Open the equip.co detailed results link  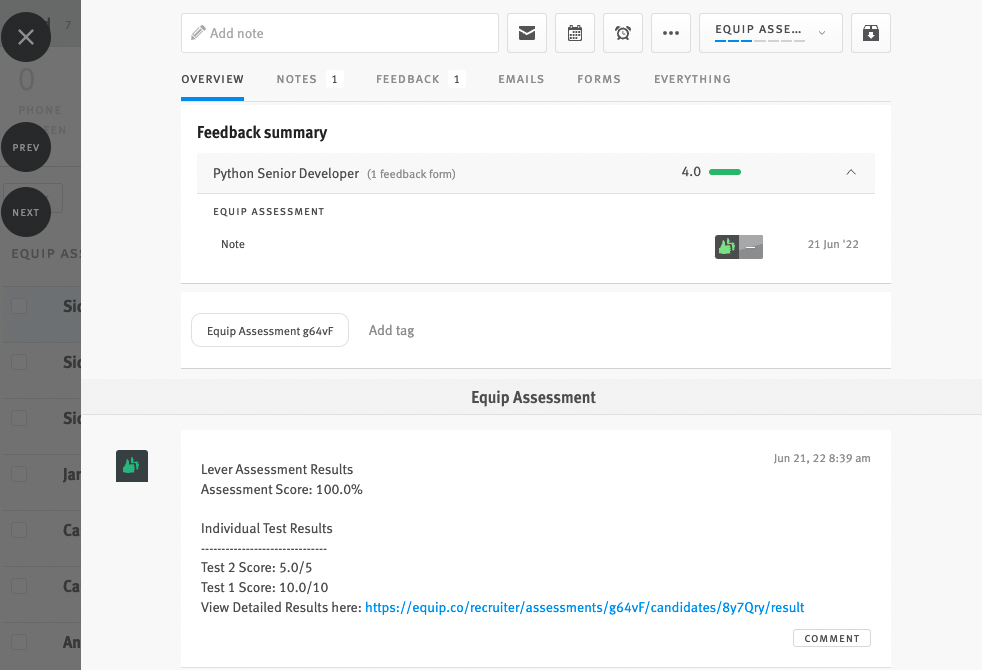584,606
